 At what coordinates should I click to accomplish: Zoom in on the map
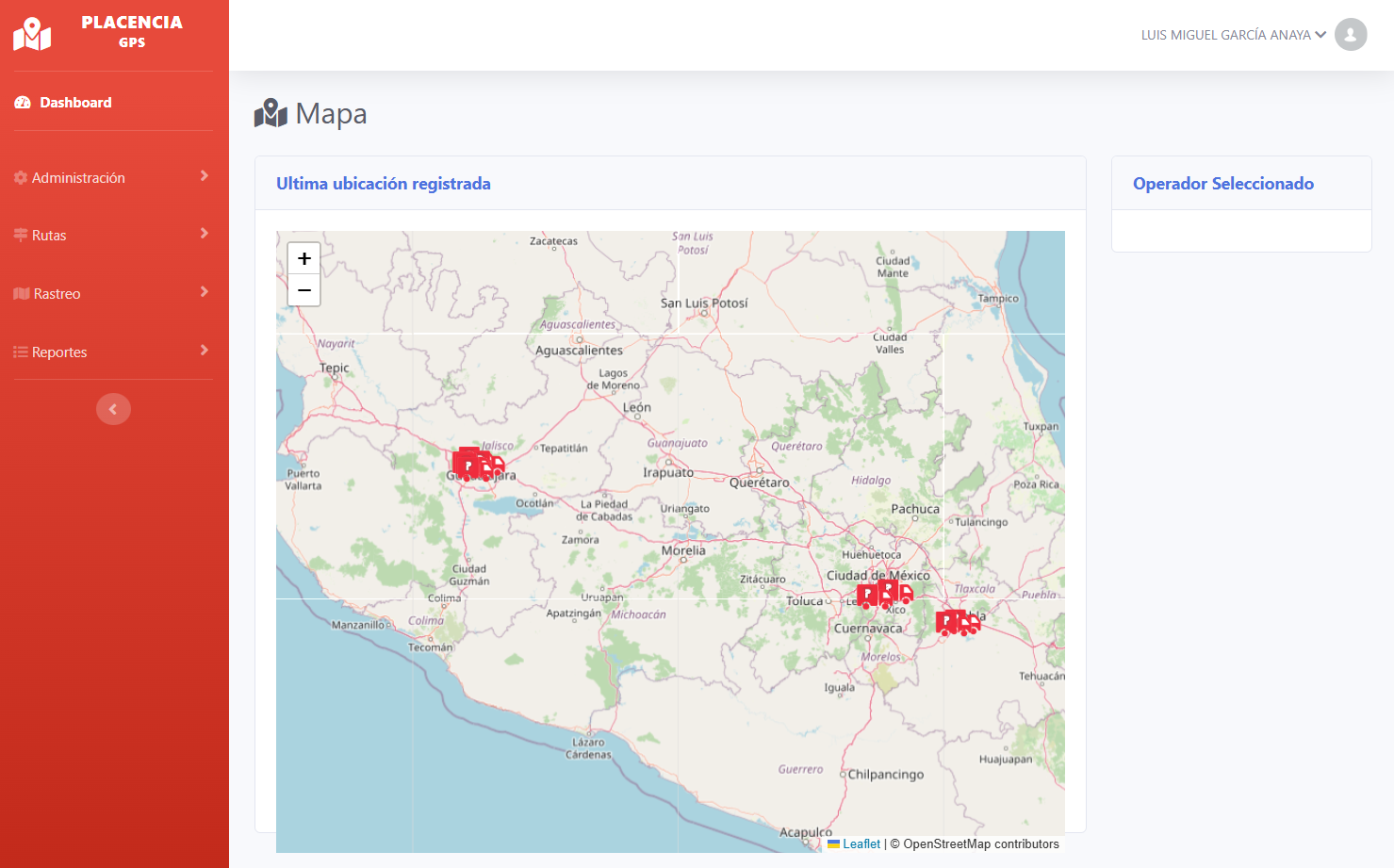click(304, 258)
